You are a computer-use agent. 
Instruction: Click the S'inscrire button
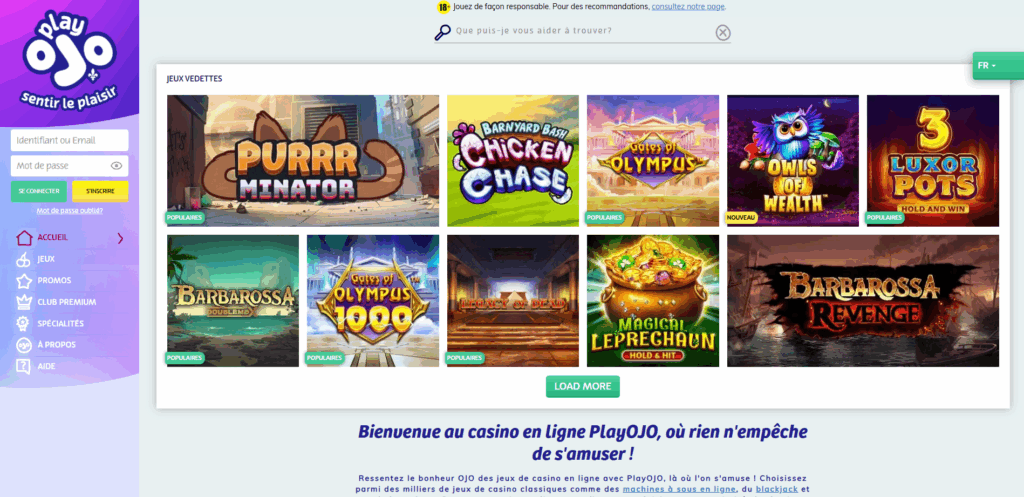[100, 191]
